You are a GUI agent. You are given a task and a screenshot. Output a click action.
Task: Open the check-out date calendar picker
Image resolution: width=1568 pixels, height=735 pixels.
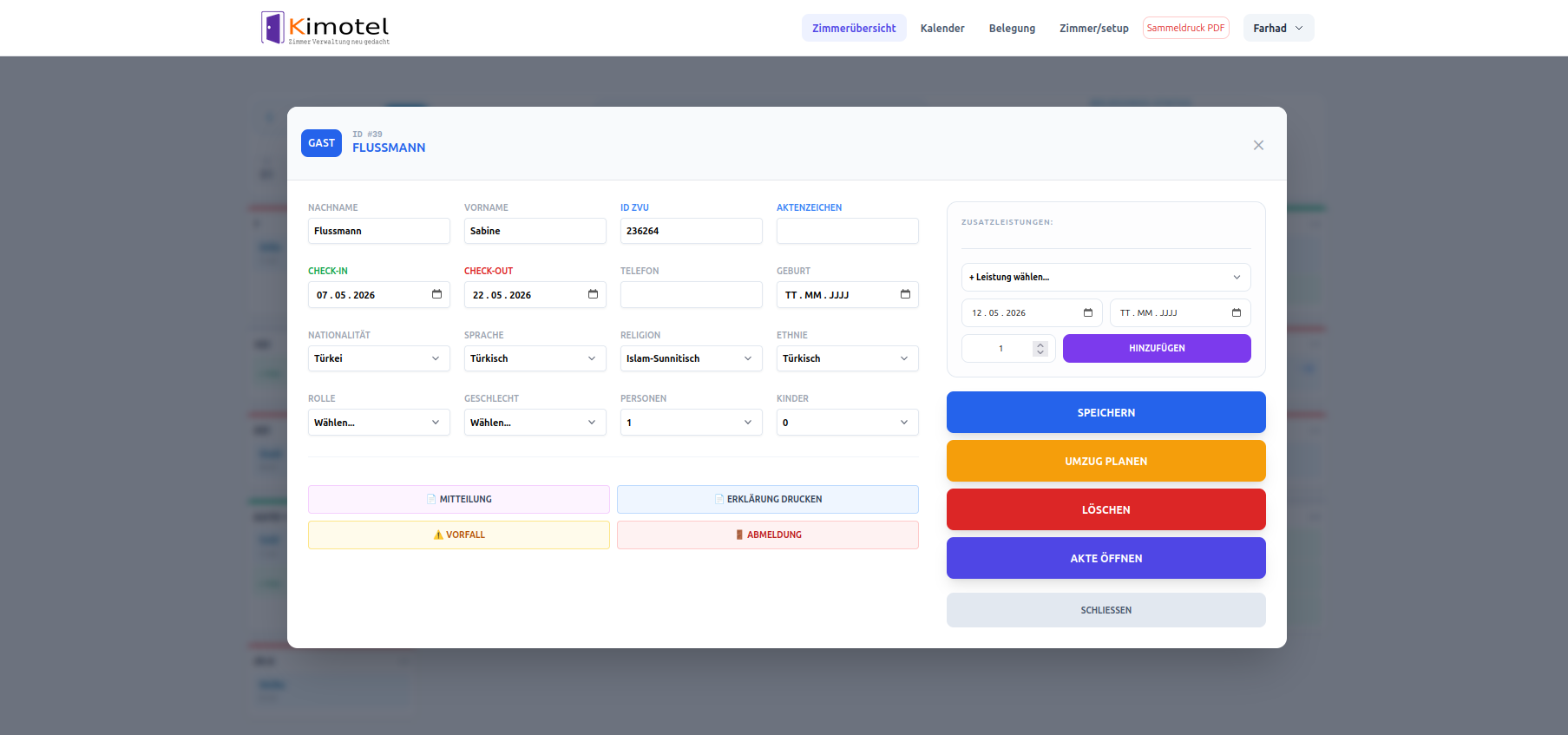[593, 294]
